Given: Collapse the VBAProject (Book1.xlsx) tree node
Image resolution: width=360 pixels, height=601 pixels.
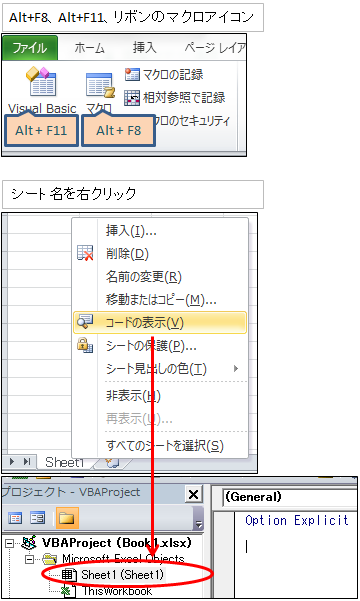Looking at the screenshot, I should 10,543.
